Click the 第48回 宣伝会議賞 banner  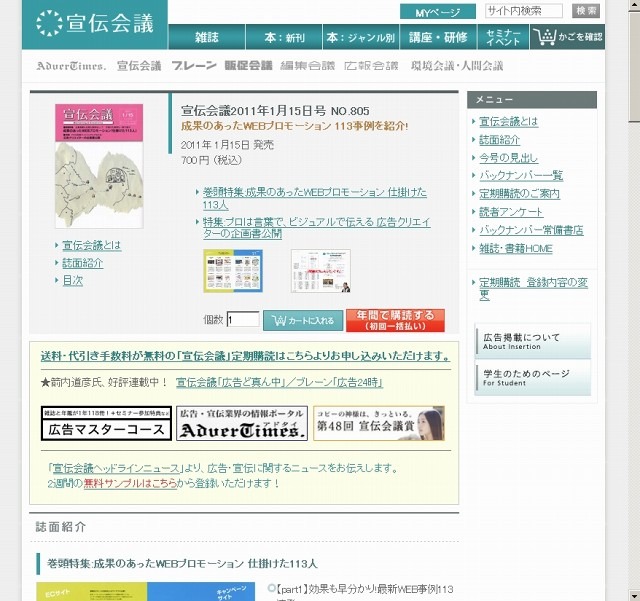(379, 423)
